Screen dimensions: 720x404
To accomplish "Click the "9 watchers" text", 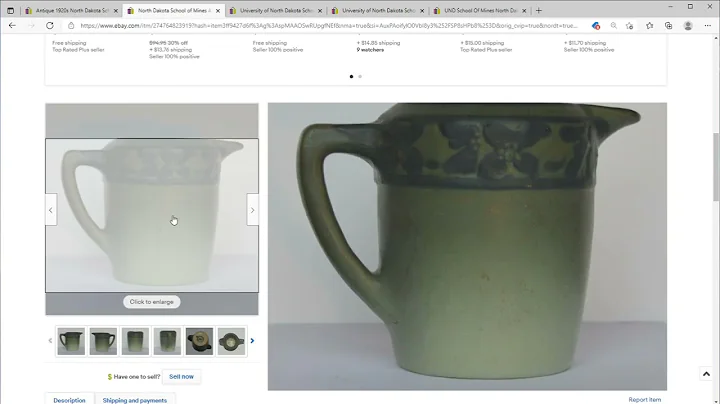I will [370, 50].
